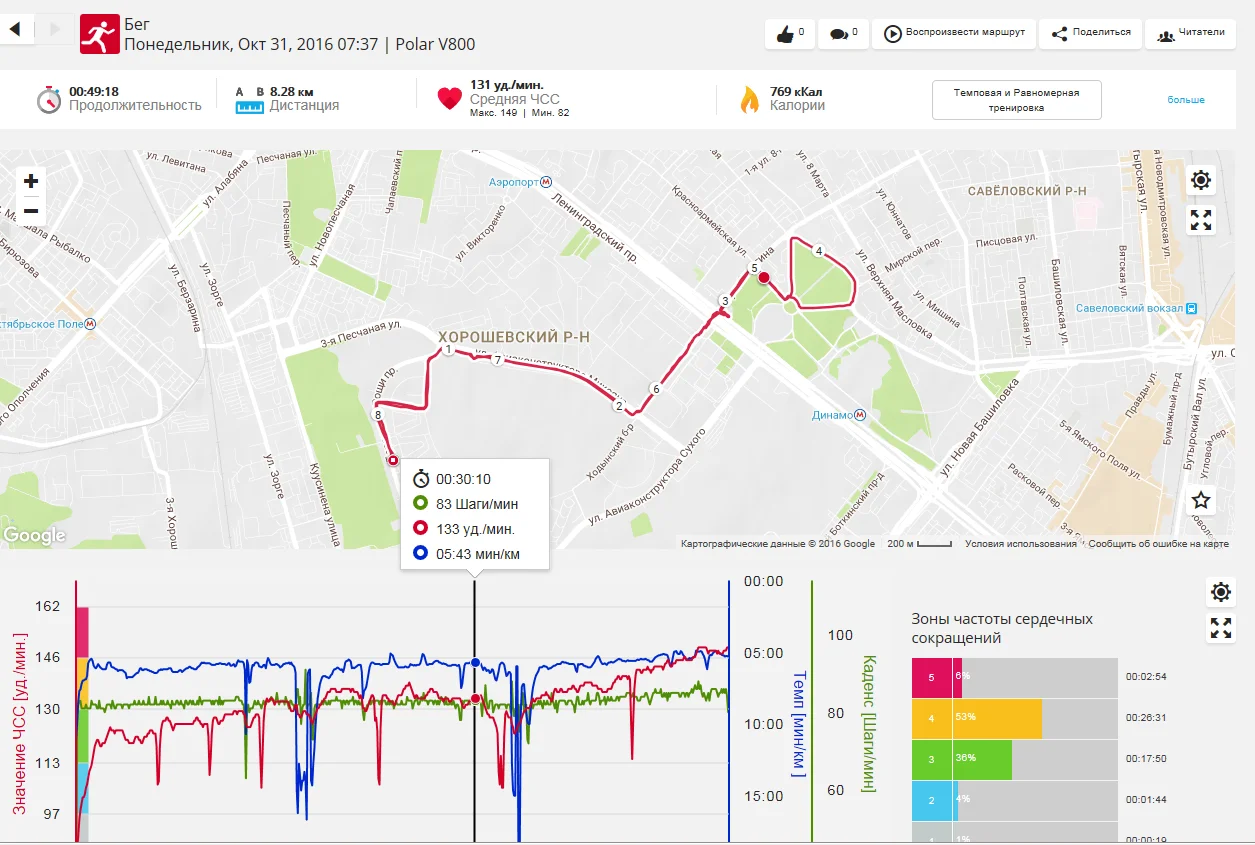This screenshot has height=845, width=1255.
Task: Click the red running sport icon
Action: point(98,35)
